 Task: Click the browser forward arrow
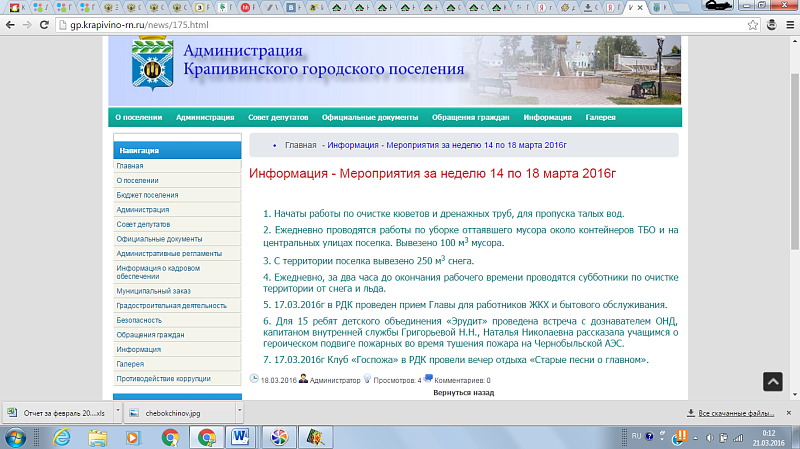coord(27,24)
